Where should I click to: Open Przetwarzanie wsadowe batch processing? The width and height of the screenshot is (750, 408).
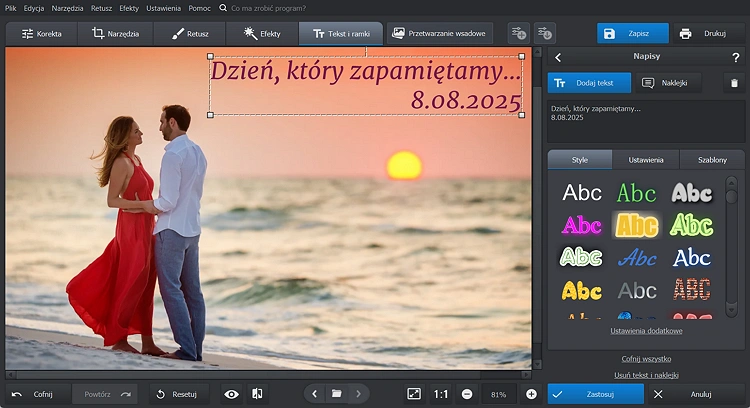click(x=440, y=33)
